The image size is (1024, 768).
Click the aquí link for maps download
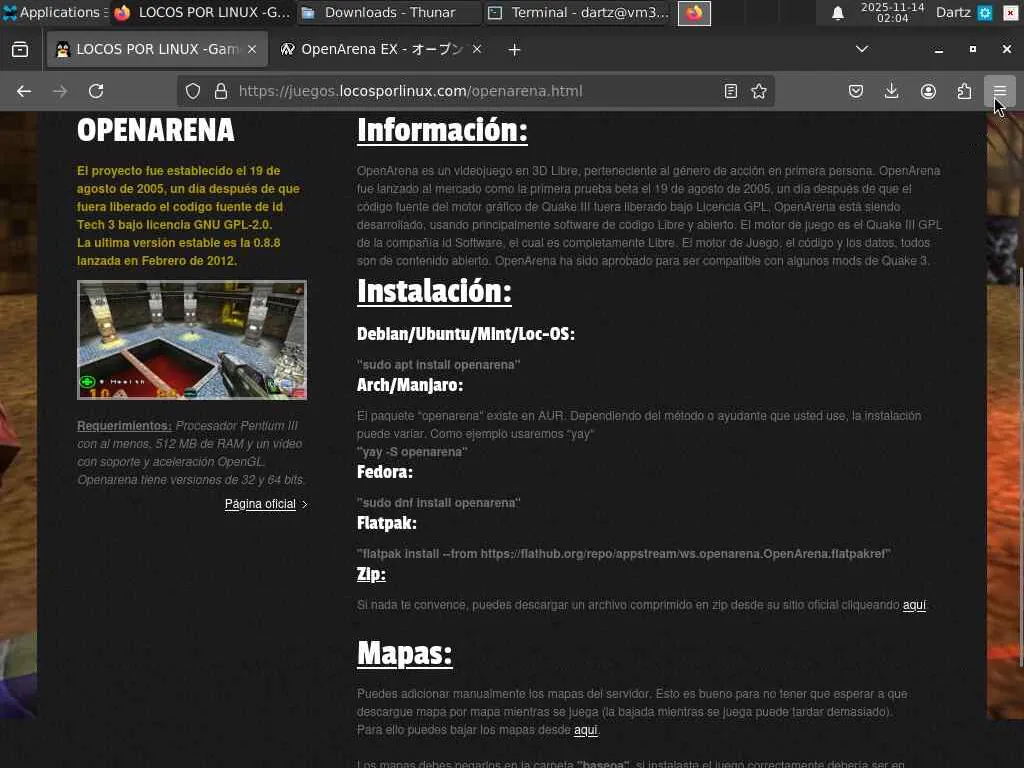585,729
